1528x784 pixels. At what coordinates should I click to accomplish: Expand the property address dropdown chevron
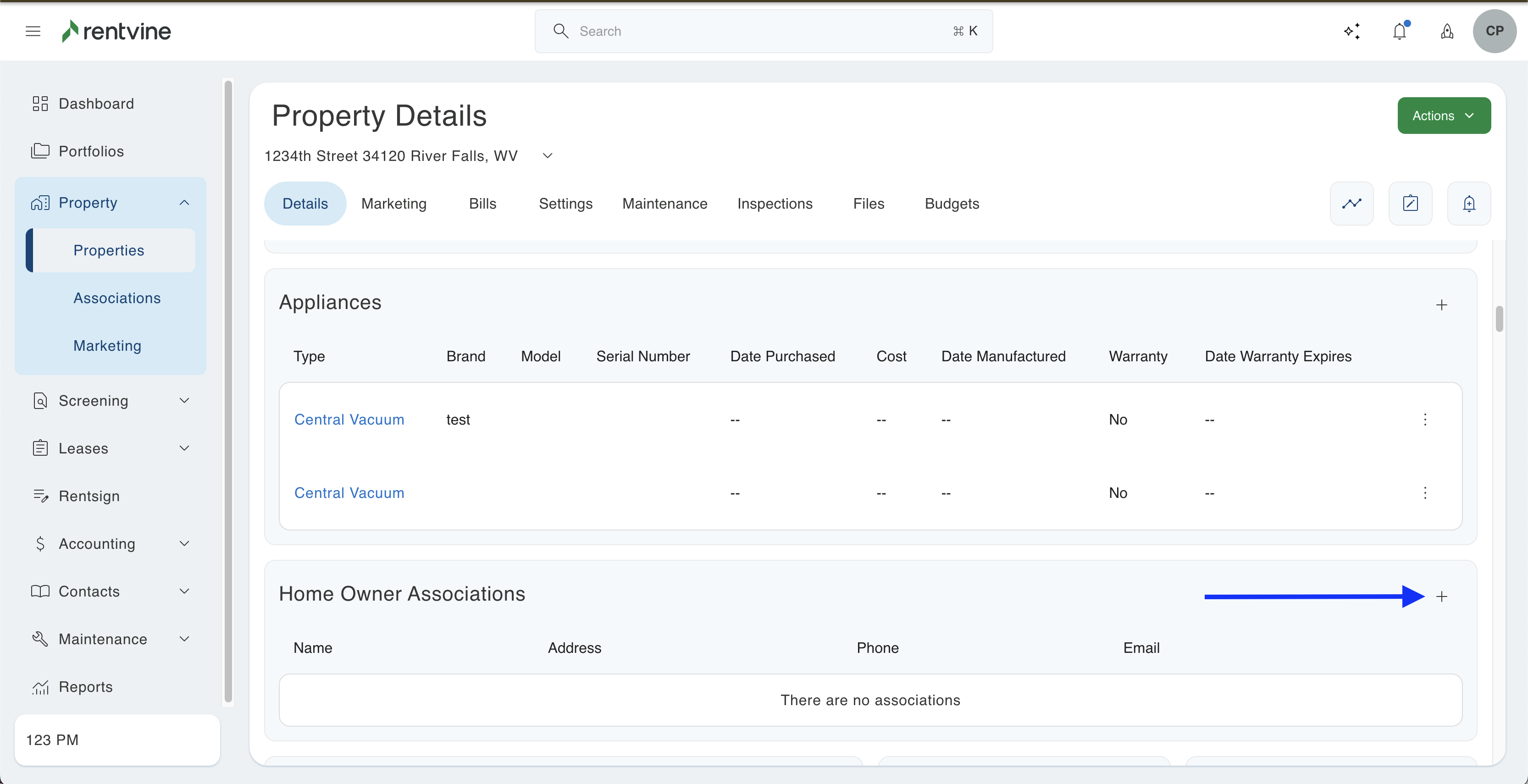tap(548, 155)
